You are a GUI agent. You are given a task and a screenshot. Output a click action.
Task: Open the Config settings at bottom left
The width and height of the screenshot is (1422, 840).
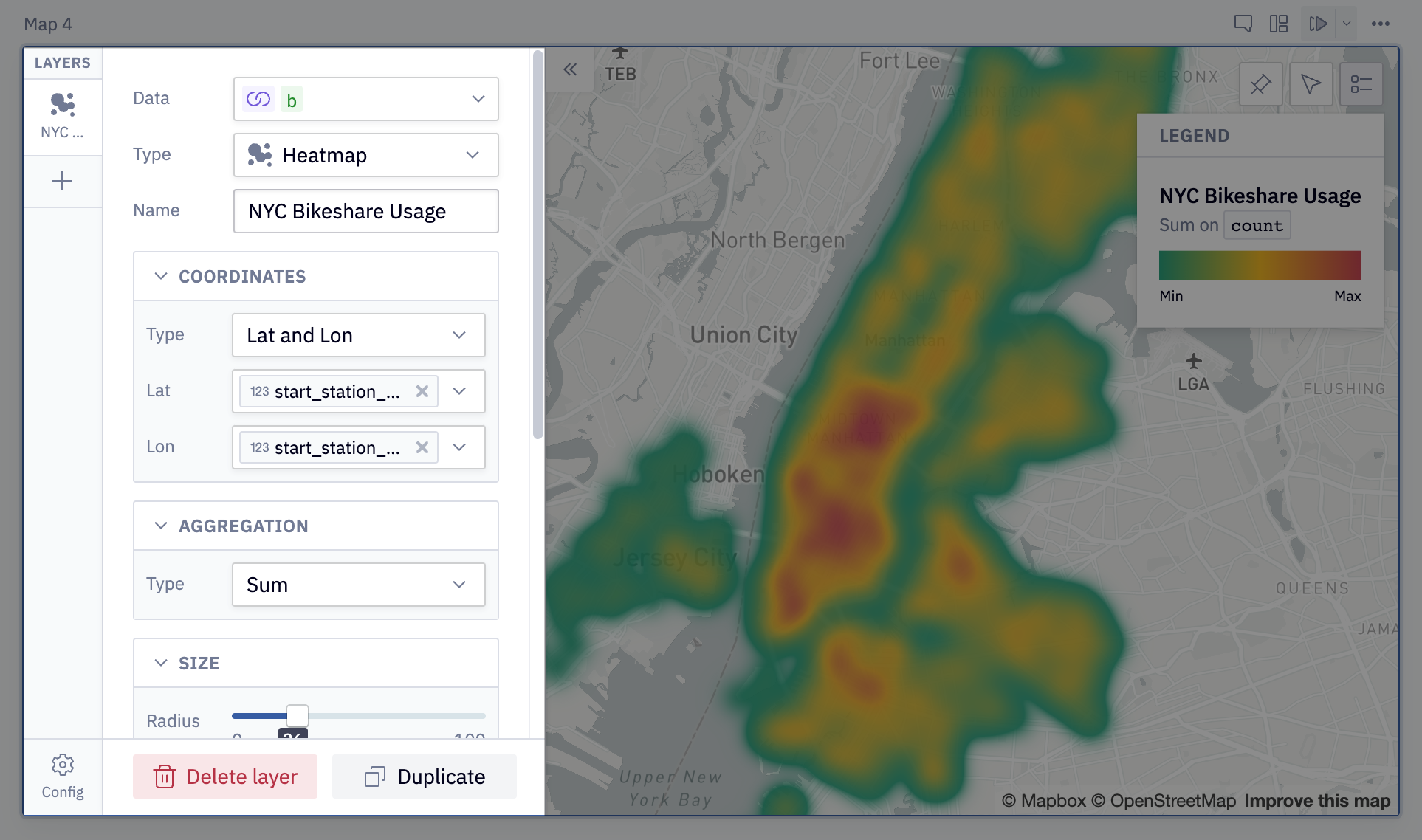(63, 776)
